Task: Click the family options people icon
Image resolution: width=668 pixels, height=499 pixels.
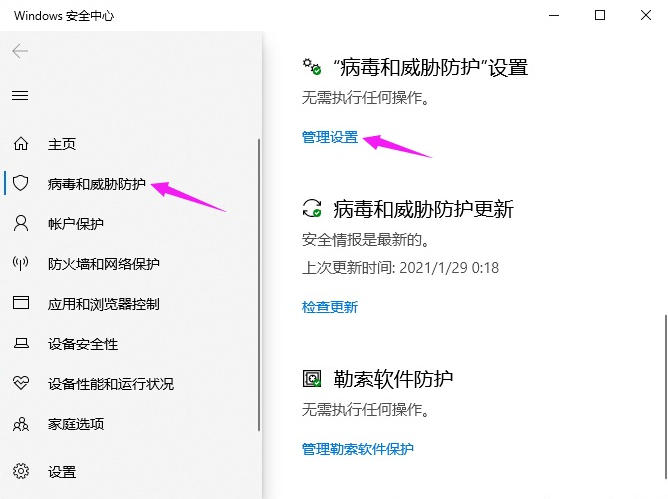Action: click(x=20, y=424)
